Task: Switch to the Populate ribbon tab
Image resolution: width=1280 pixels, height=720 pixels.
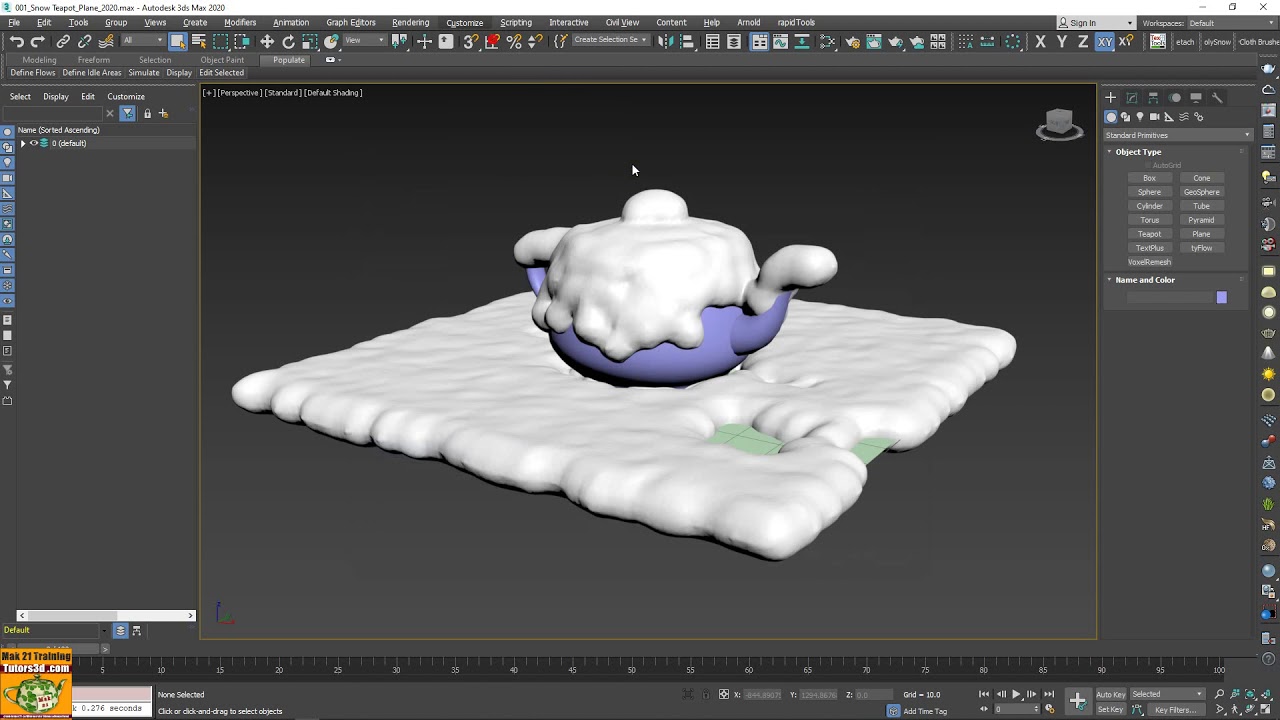Action: point(288,60)
